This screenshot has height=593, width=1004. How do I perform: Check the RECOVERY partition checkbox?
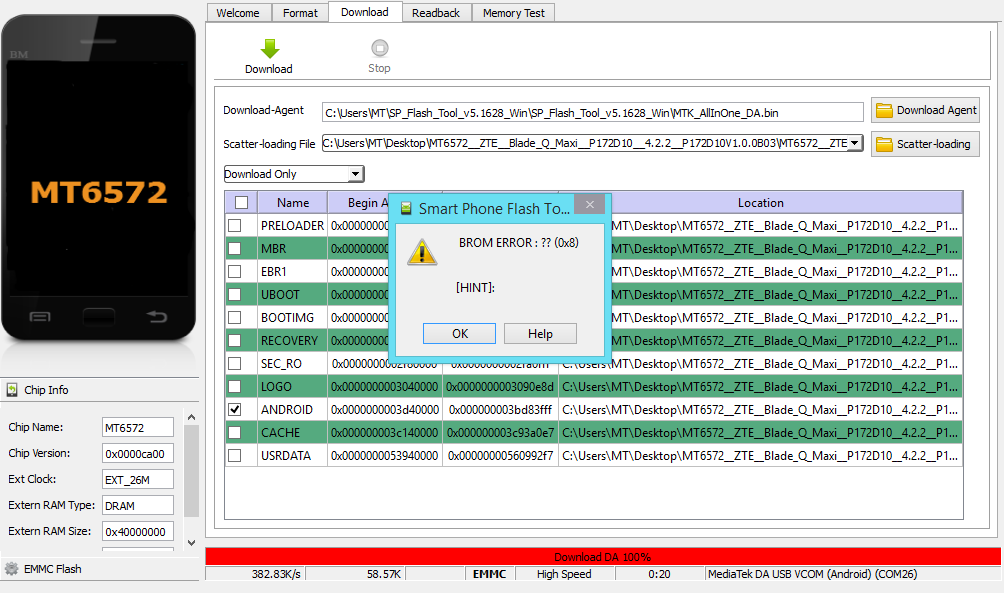point(235,341)
